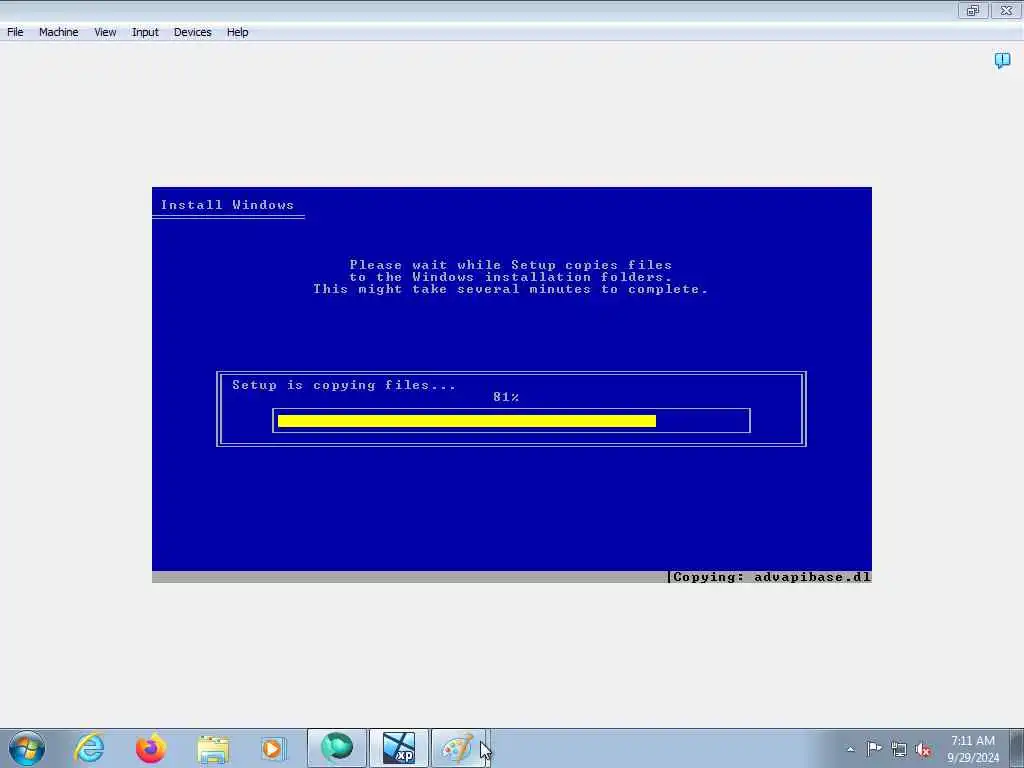Restore the window with the restore button
Image resolution: width=1024 pixels, height=768 pixels.
point(973,10)
